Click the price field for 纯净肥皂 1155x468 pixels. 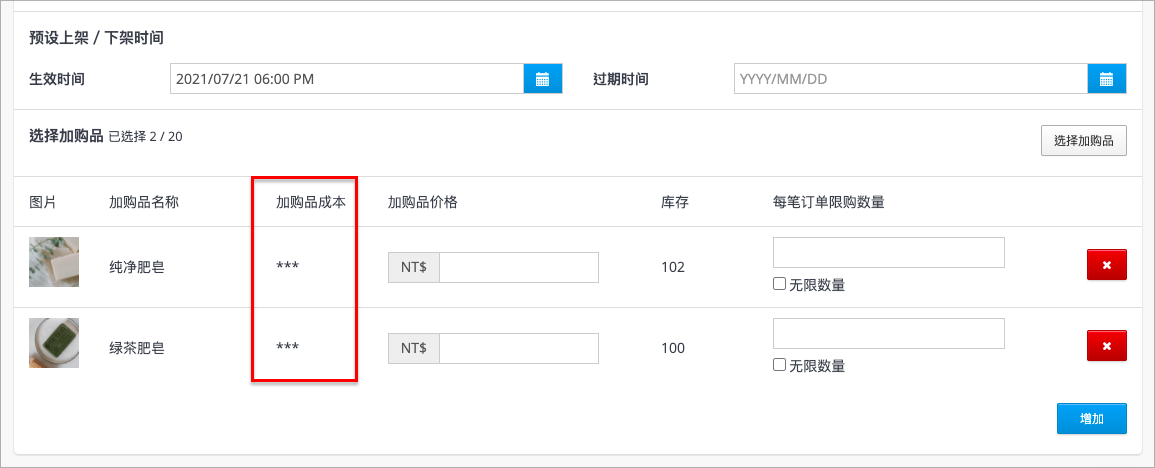pos(519,268)
